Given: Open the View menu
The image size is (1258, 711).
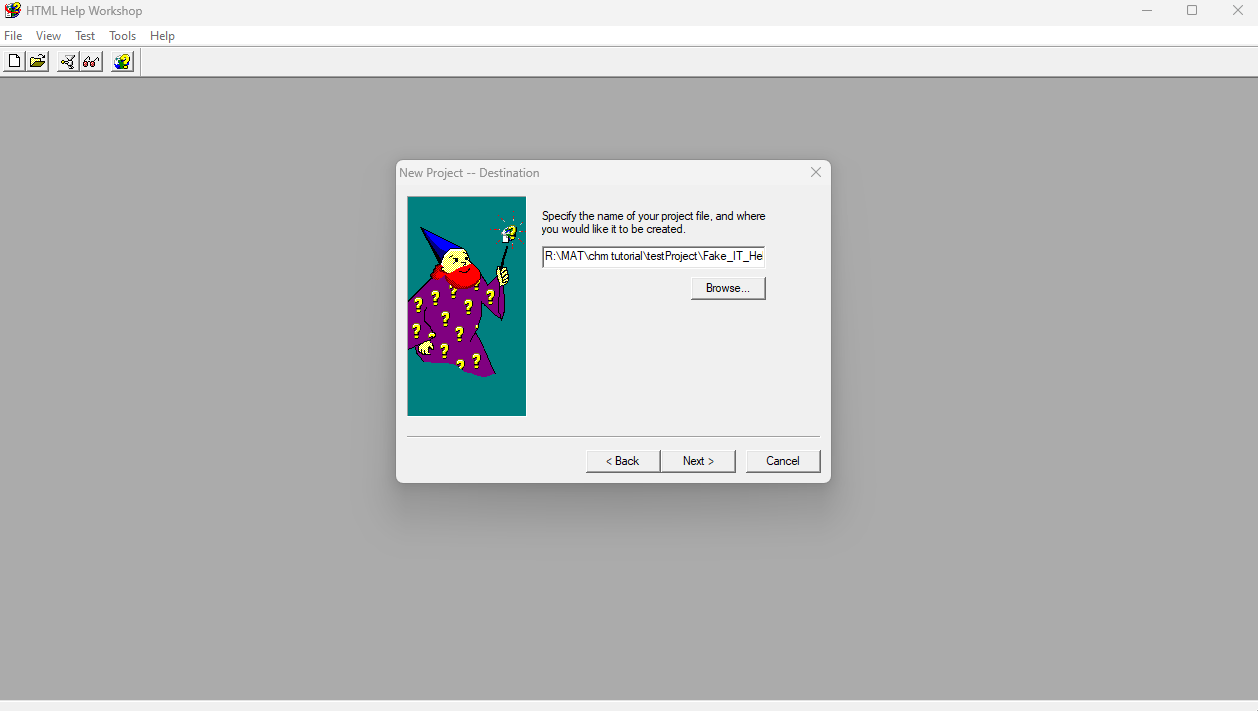Looking at the screenshot, I should (x=48, y=36).
